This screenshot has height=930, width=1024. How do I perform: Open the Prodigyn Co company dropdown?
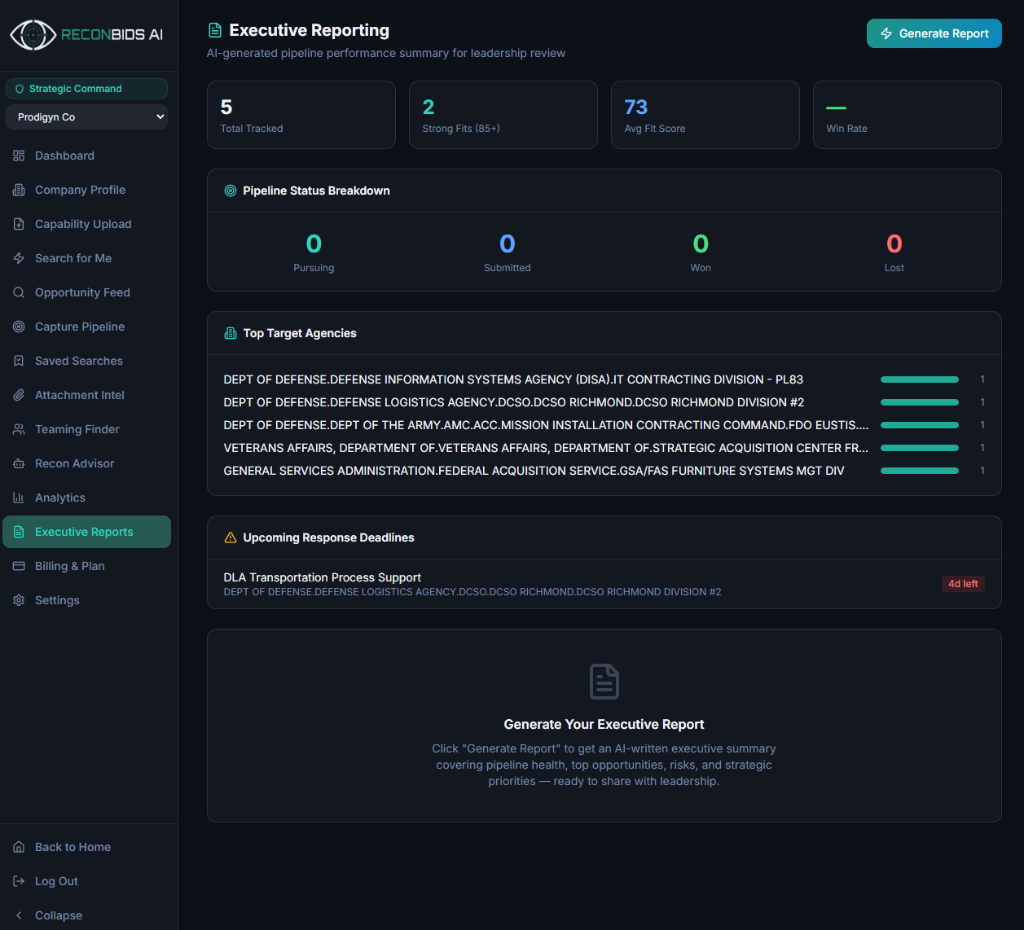coord(87,117)
